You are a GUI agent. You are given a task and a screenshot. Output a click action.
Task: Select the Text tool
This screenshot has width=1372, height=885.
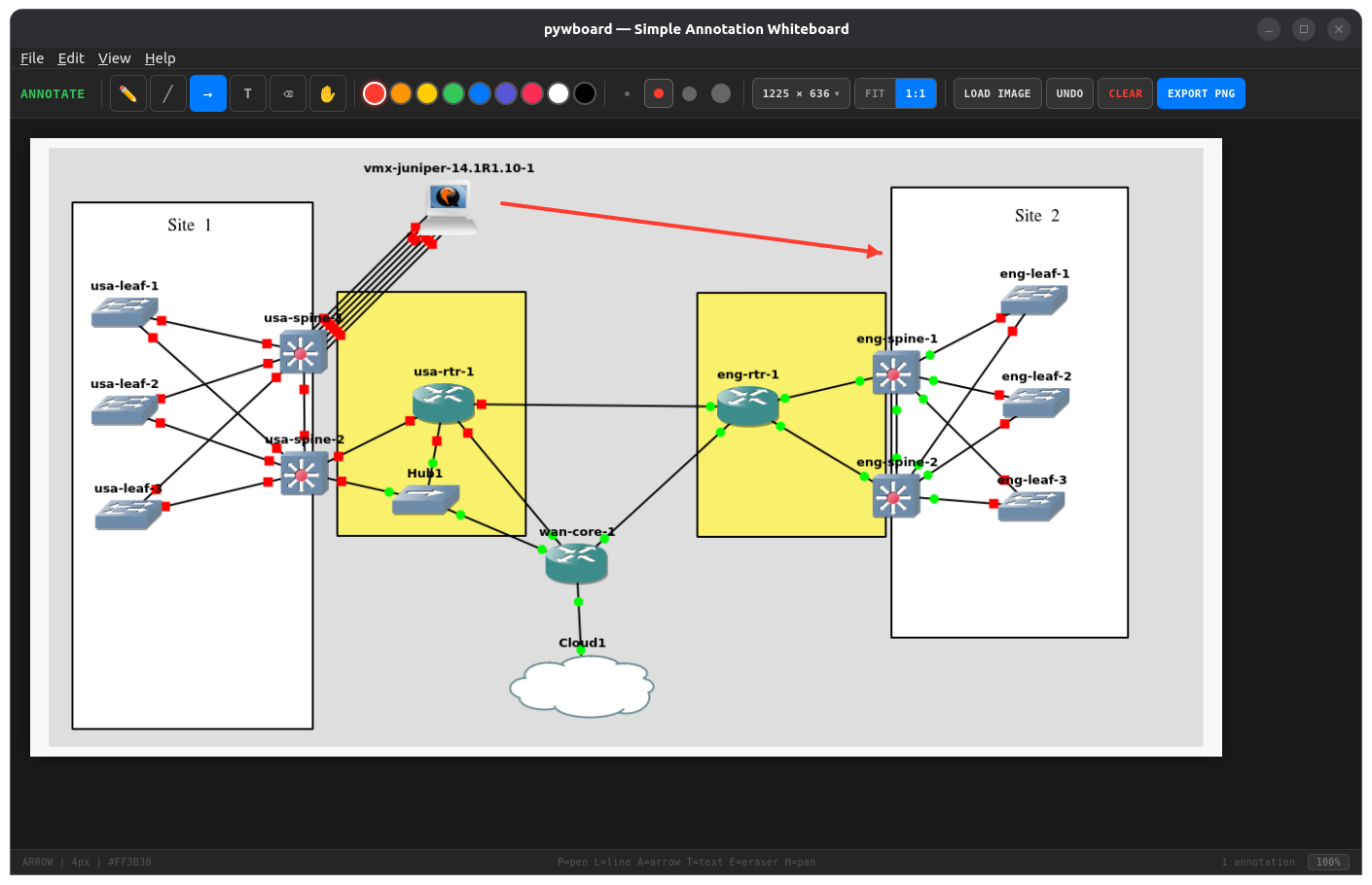coord(247,92)
